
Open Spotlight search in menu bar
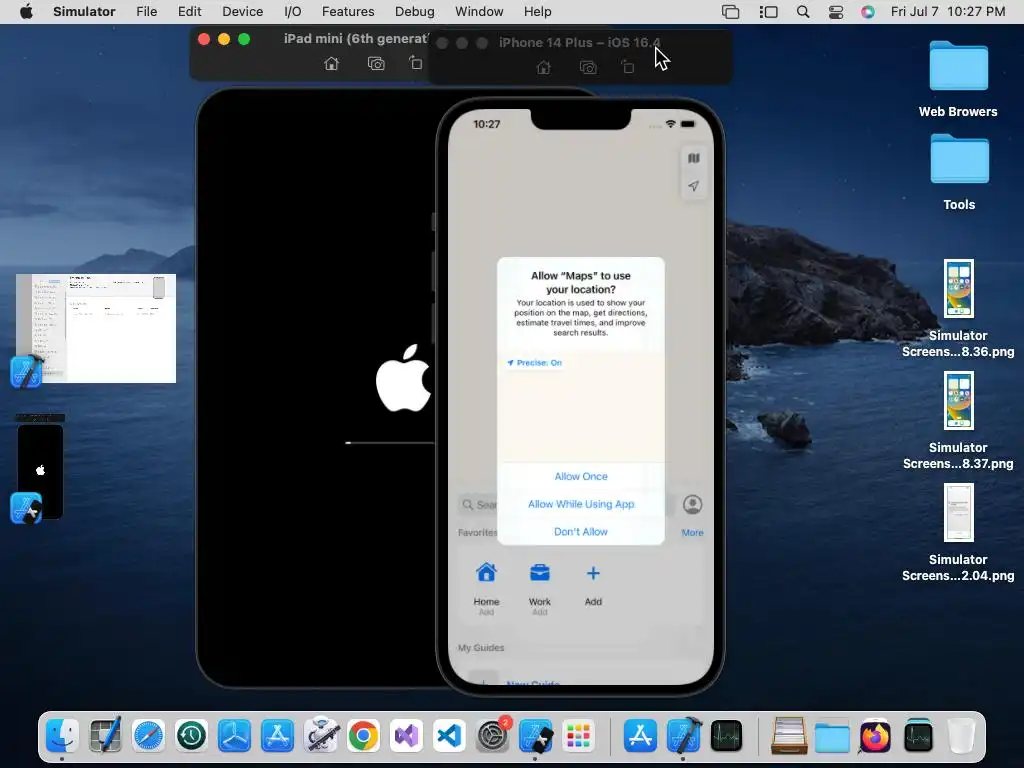pyautogui.click(x=803, y=12)
